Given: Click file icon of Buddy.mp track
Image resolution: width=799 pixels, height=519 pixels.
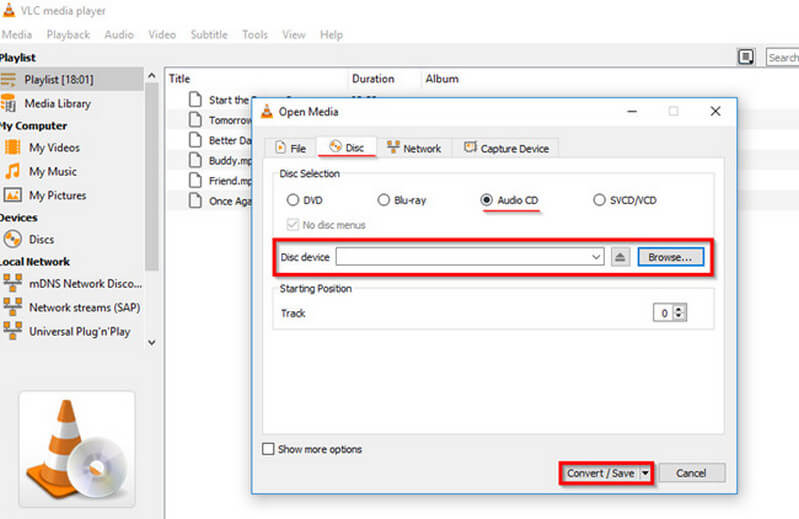Looking at the screenshot, I should 195,160.
